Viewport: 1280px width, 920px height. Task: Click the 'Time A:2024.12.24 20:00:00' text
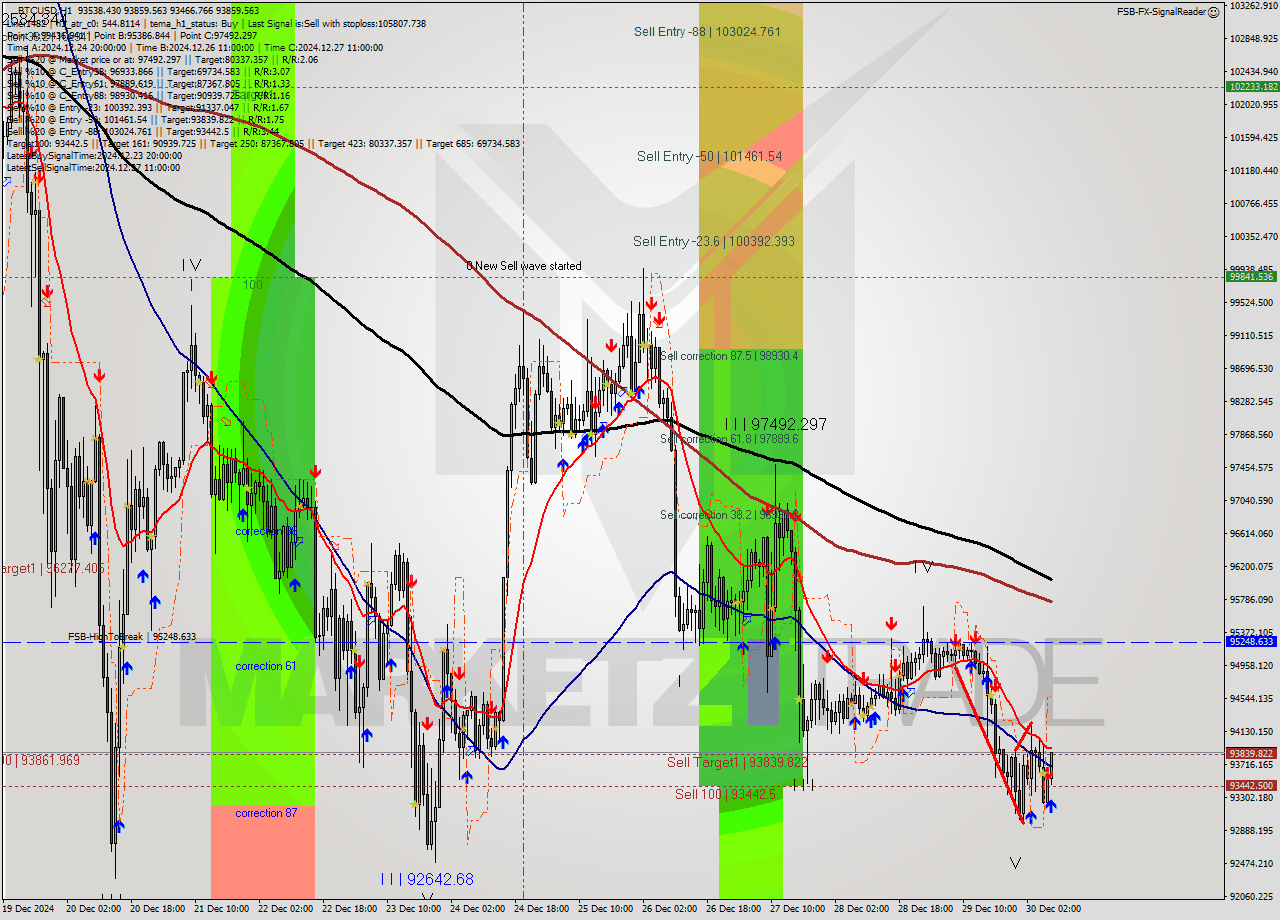(66, 48)
